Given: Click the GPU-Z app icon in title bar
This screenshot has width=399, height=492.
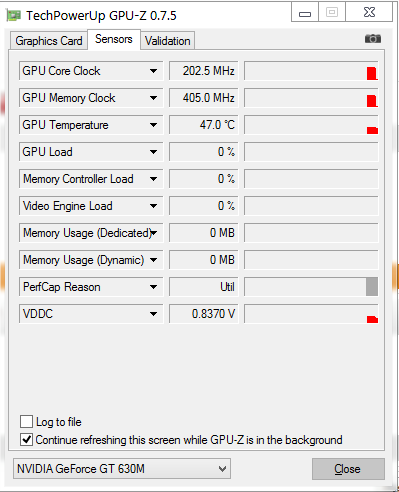Looking at the screenshot, I should pyautogui.click(x=13, y=15).
